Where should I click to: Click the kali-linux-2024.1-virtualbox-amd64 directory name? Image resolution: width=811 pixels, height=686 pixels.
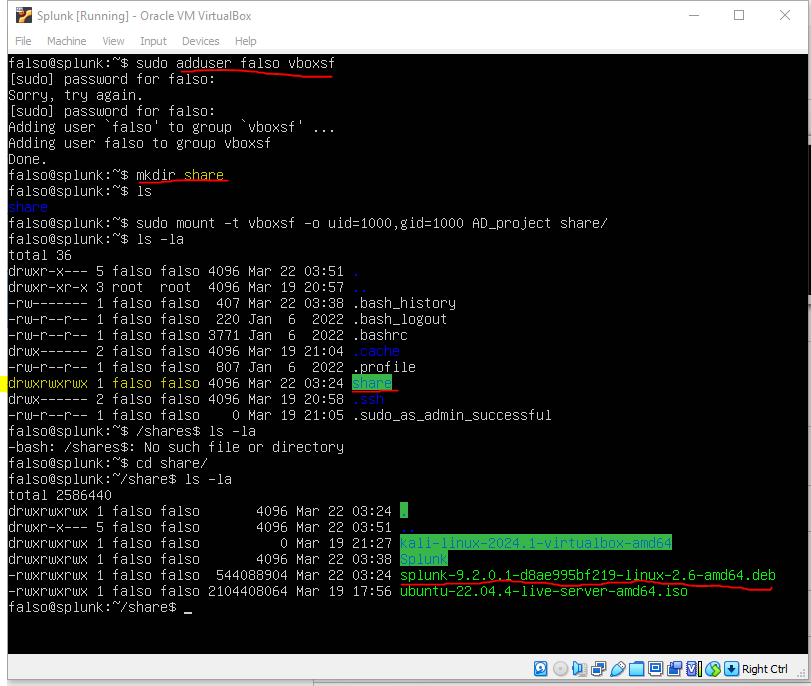(536, 543)
